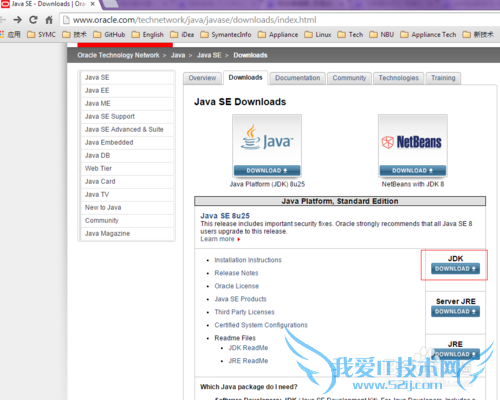Open the Linux bookmark folder
The width and height of the screenshot is (500, 400).
pos(318,35)
